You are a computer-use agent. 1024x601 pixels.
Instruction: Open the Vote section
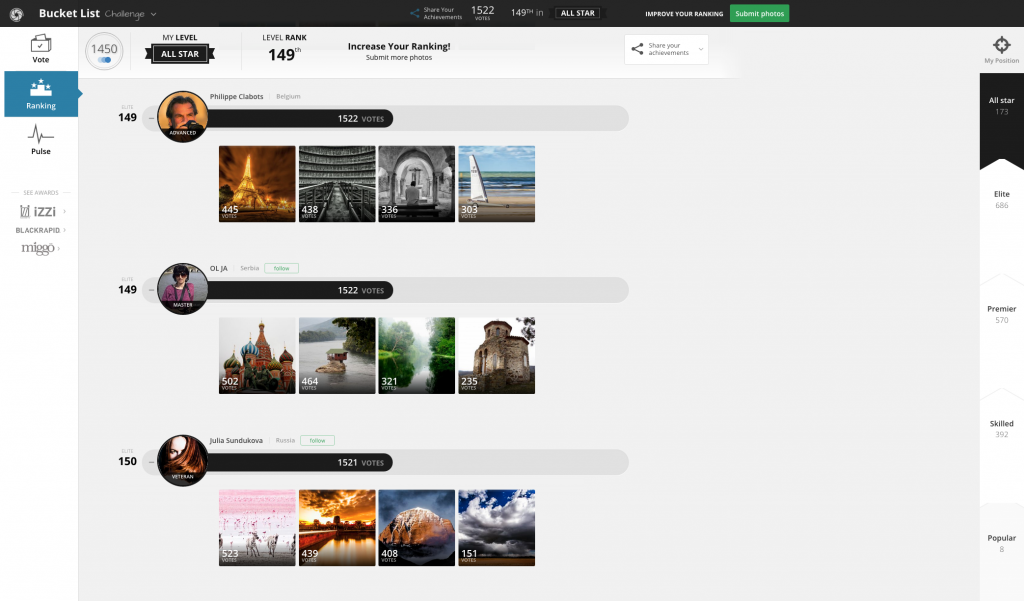(x=40, y=49)
